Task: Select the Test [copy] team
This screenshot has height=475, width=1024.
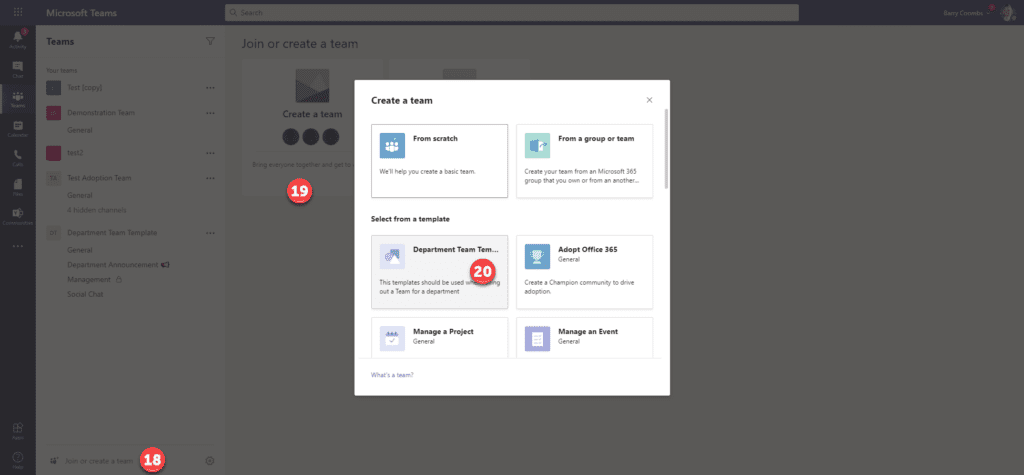Action: tap(84, 87)
